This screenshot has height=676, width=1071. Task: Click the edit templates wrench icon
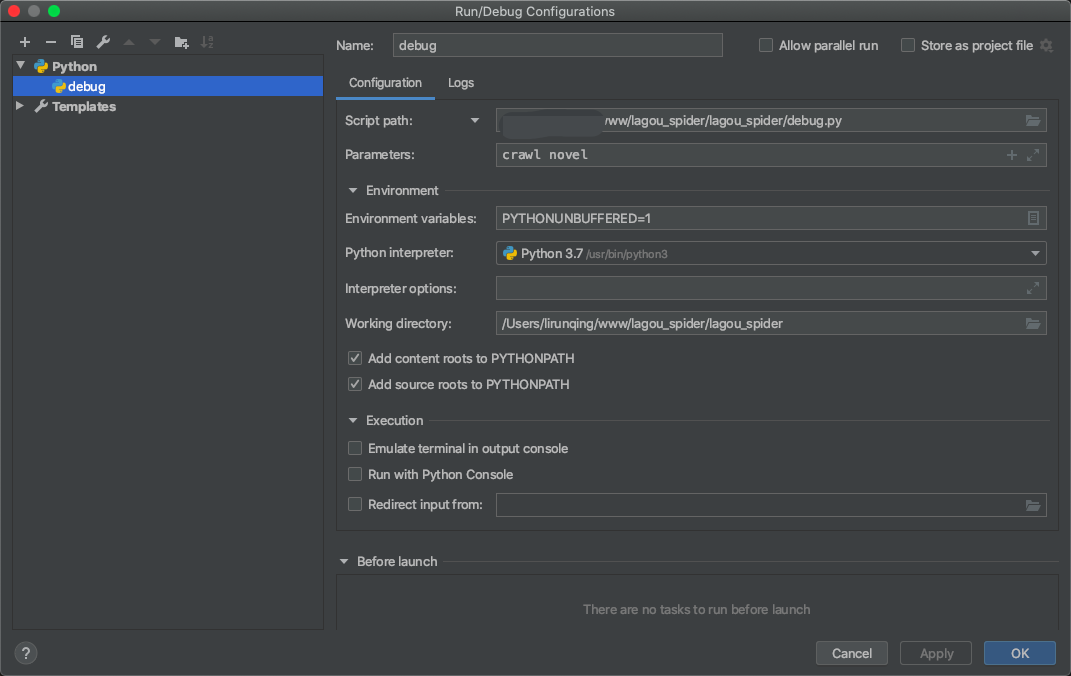[x=103, y=42]
